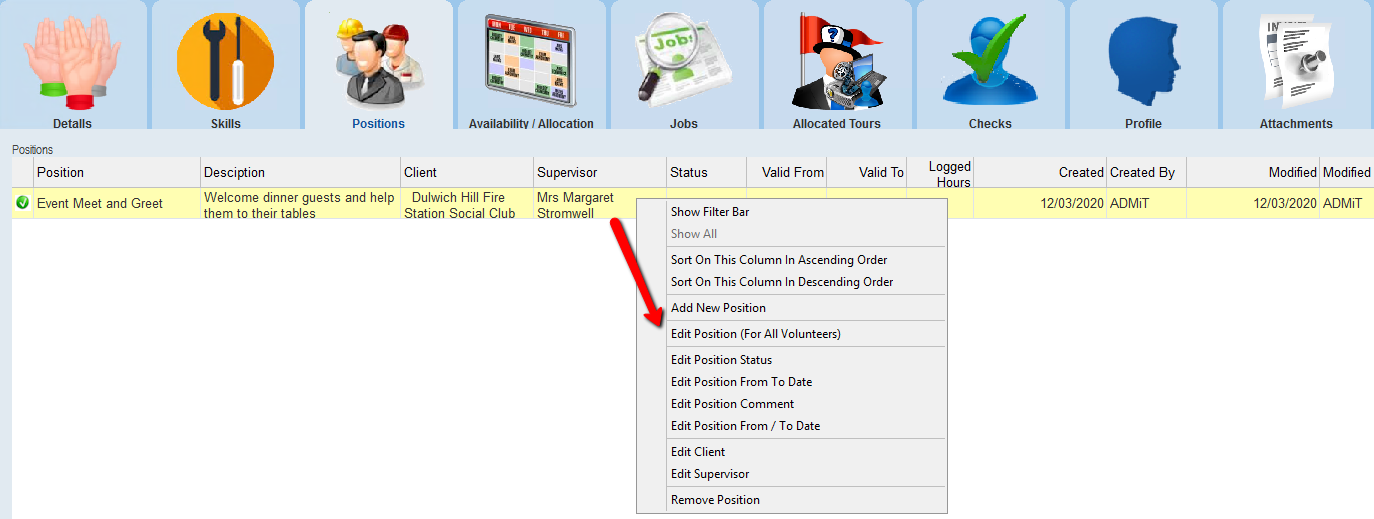The width and height of the screenshot is (1374, 519).
Task: Open the Allocated Tours flag icon
Action: tap(837, 62)
